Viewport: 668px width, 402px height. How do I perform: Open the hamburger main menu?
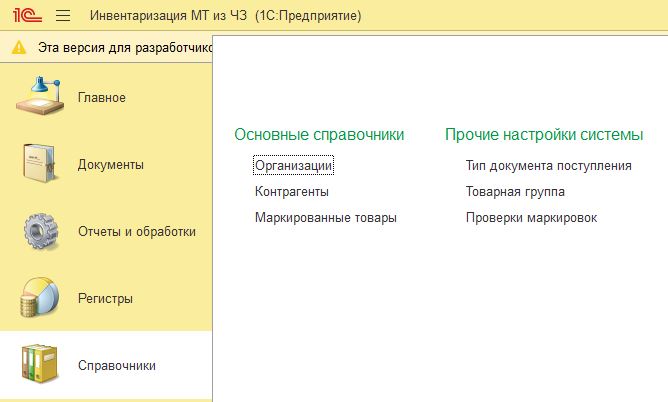tap(63, 16)
